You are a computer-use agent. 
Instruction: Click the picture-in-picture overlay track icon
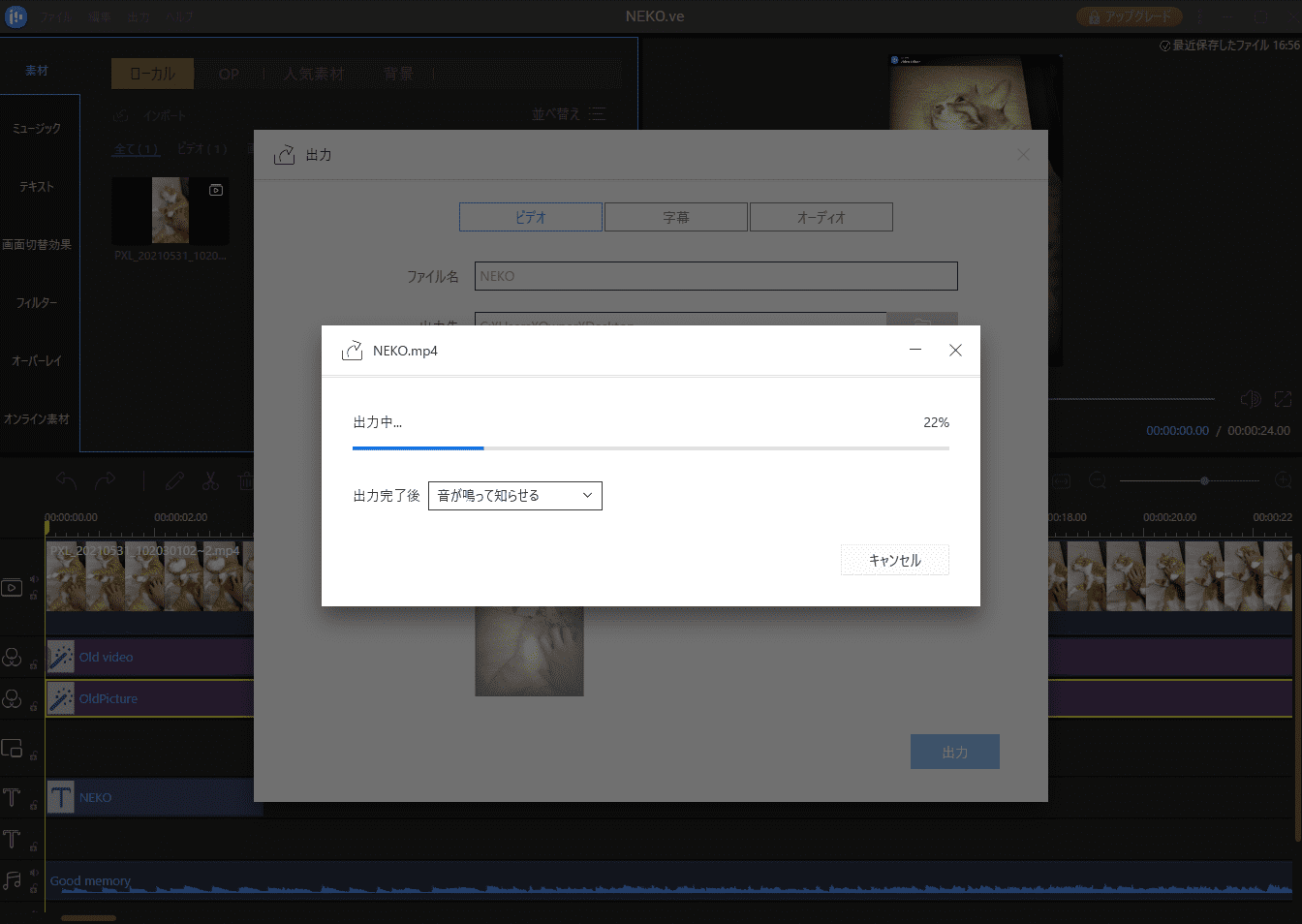click(12, 748)
